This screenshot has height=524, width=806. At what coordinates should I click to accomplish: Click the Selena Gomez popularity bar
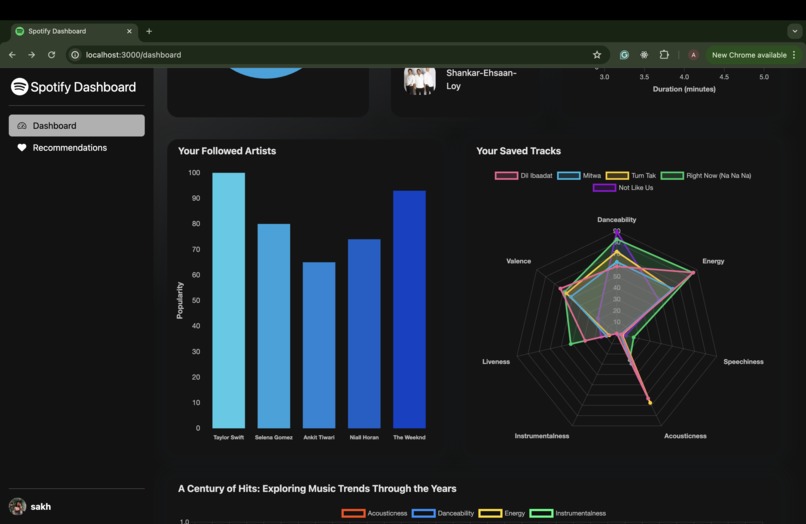[x=273, y=326]
